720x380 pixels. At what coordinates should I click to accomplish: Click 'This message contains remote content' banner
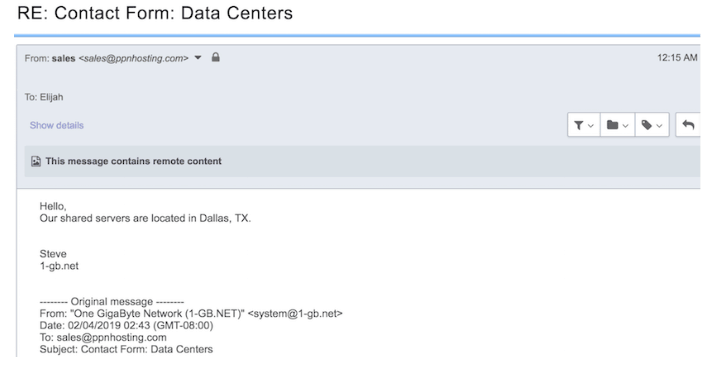(x=362, y=162)
